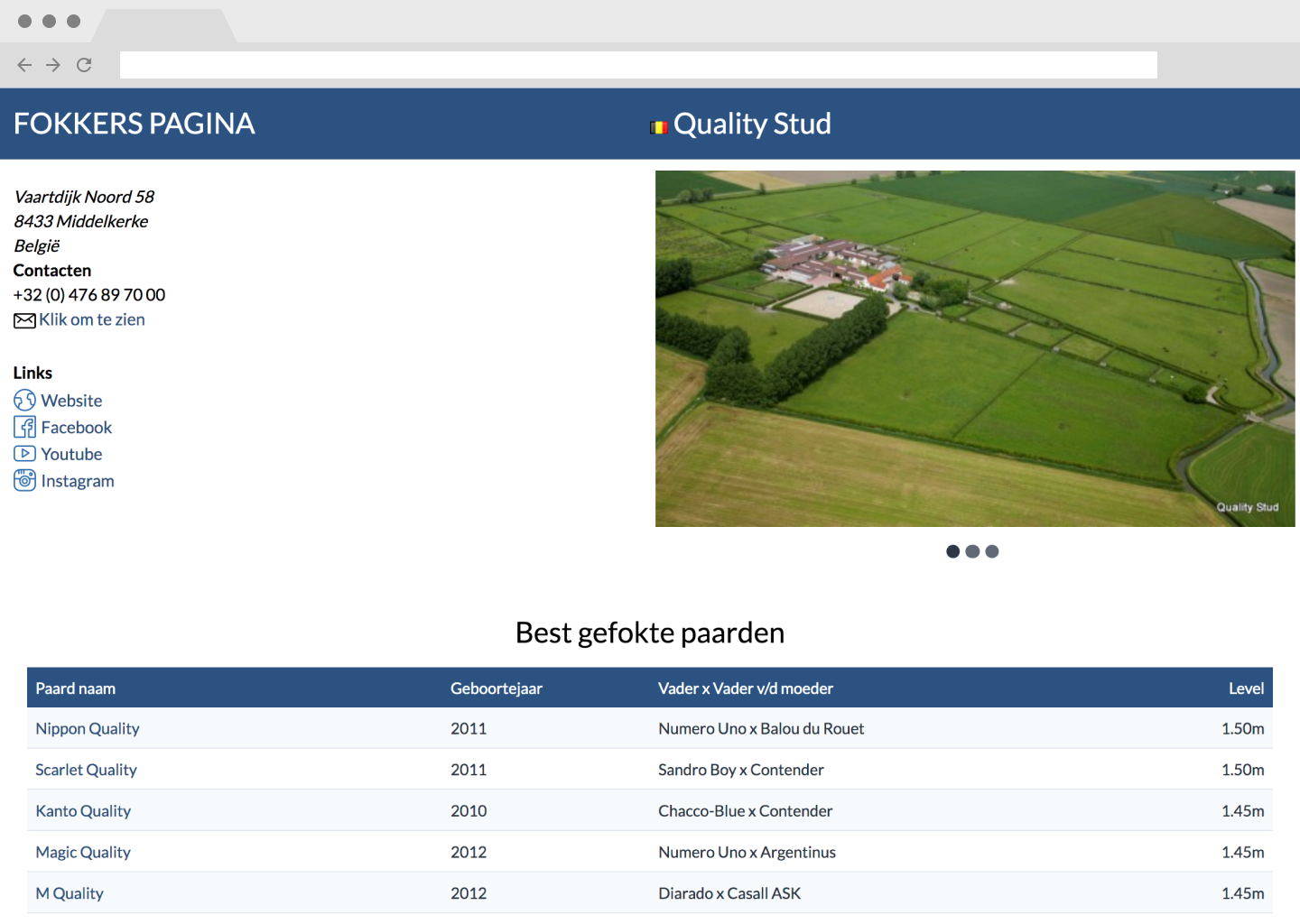Viewport: 1300px width, 924px height.
Task: Click the Quality Stud title
Action: click(752, 124)
